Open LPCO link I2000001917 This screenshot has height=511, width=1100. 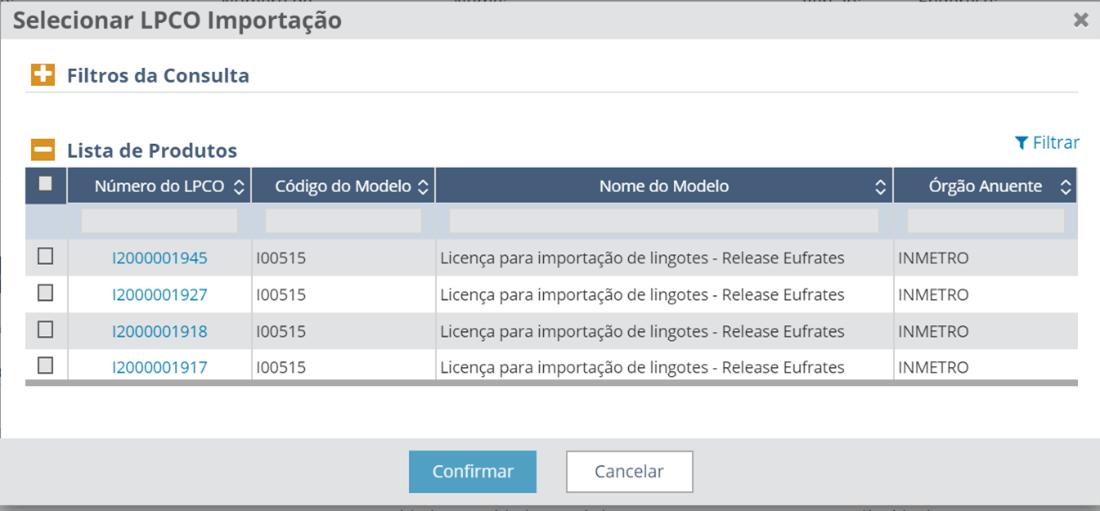(x=160, y=368)
